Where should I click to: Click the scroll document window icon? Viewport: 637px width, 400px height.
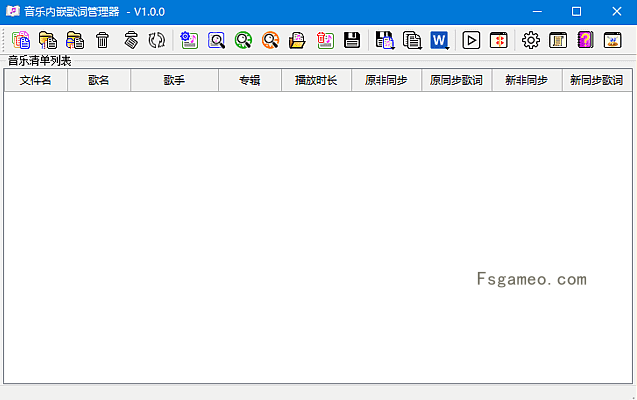pyautogui.click(x=558, y=40)
